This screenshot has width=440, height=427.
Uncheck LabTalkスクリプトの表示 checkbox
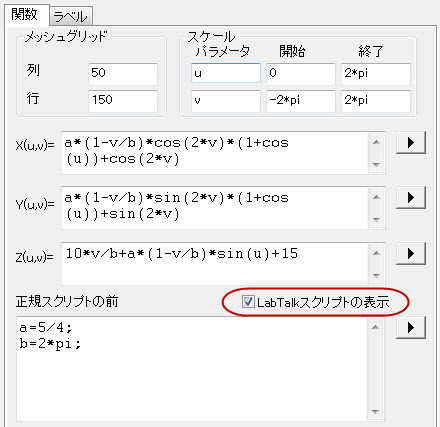coord(248,302)
